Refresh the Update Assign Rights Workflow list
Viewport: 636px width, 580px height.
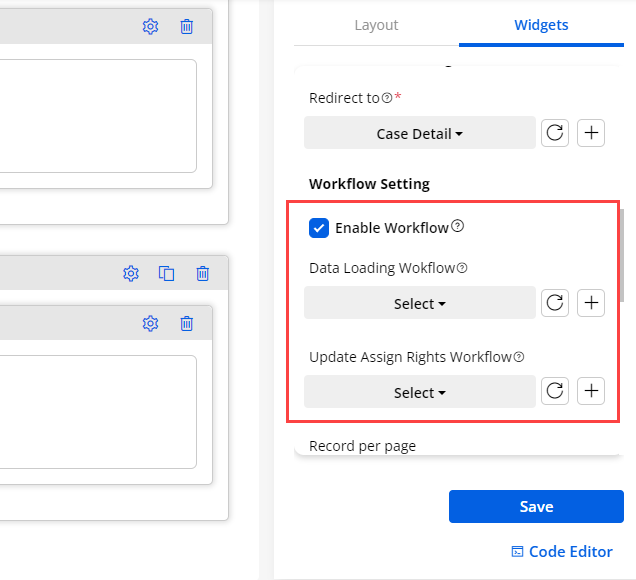[555, 392]
